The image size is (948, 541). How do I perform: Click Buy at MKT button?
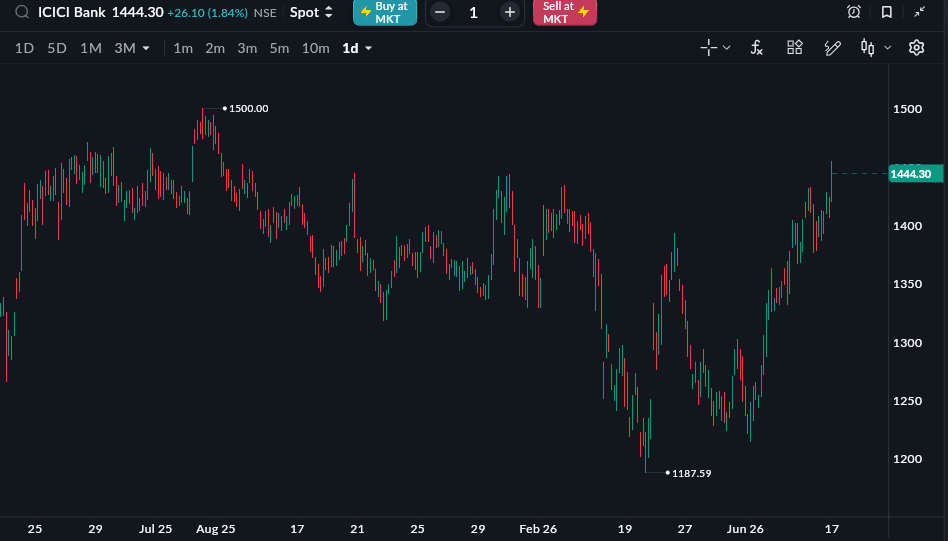coord(385,12)
